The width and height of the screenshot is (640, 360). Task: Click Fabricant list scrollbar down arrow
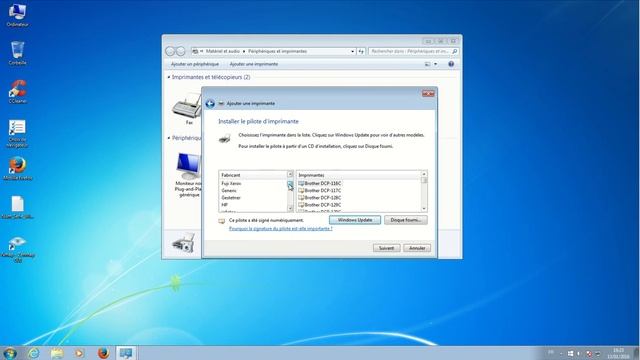click(290, 209)
